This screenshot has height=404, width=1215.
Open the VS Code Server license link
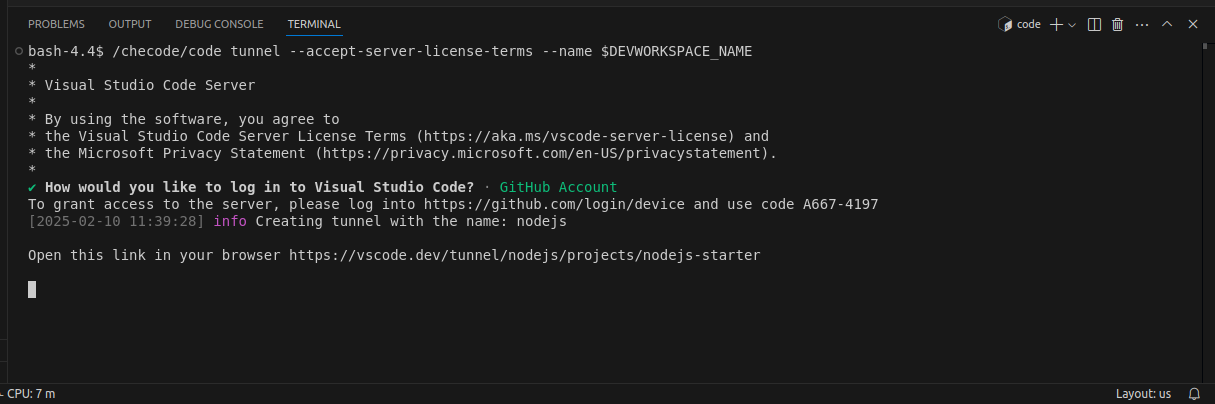(x=575, y=136)
